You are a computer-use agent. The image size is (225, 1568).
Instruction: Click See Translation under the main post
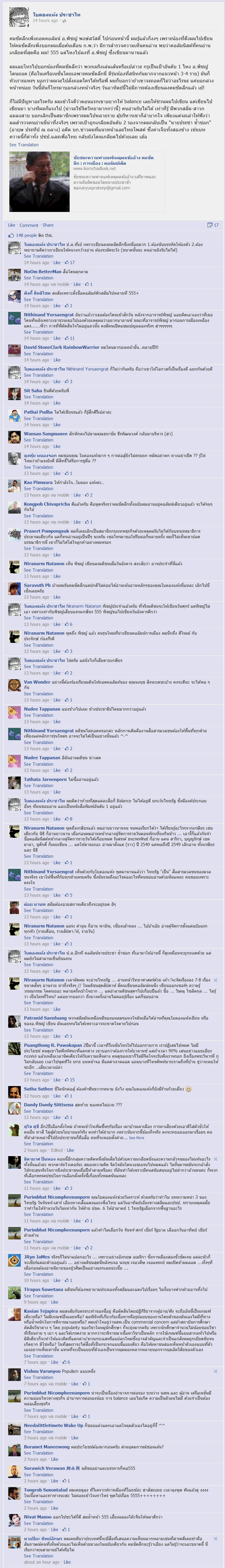(x=24, y=145)
